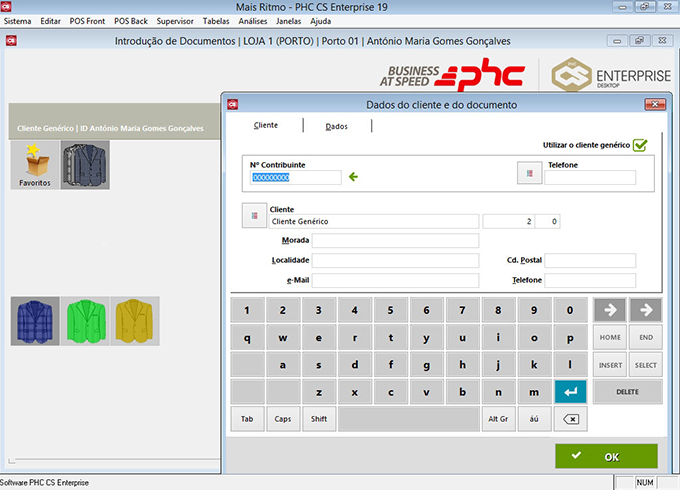
Task: Switch to the Cliente tab
Action: click(265, 125)
